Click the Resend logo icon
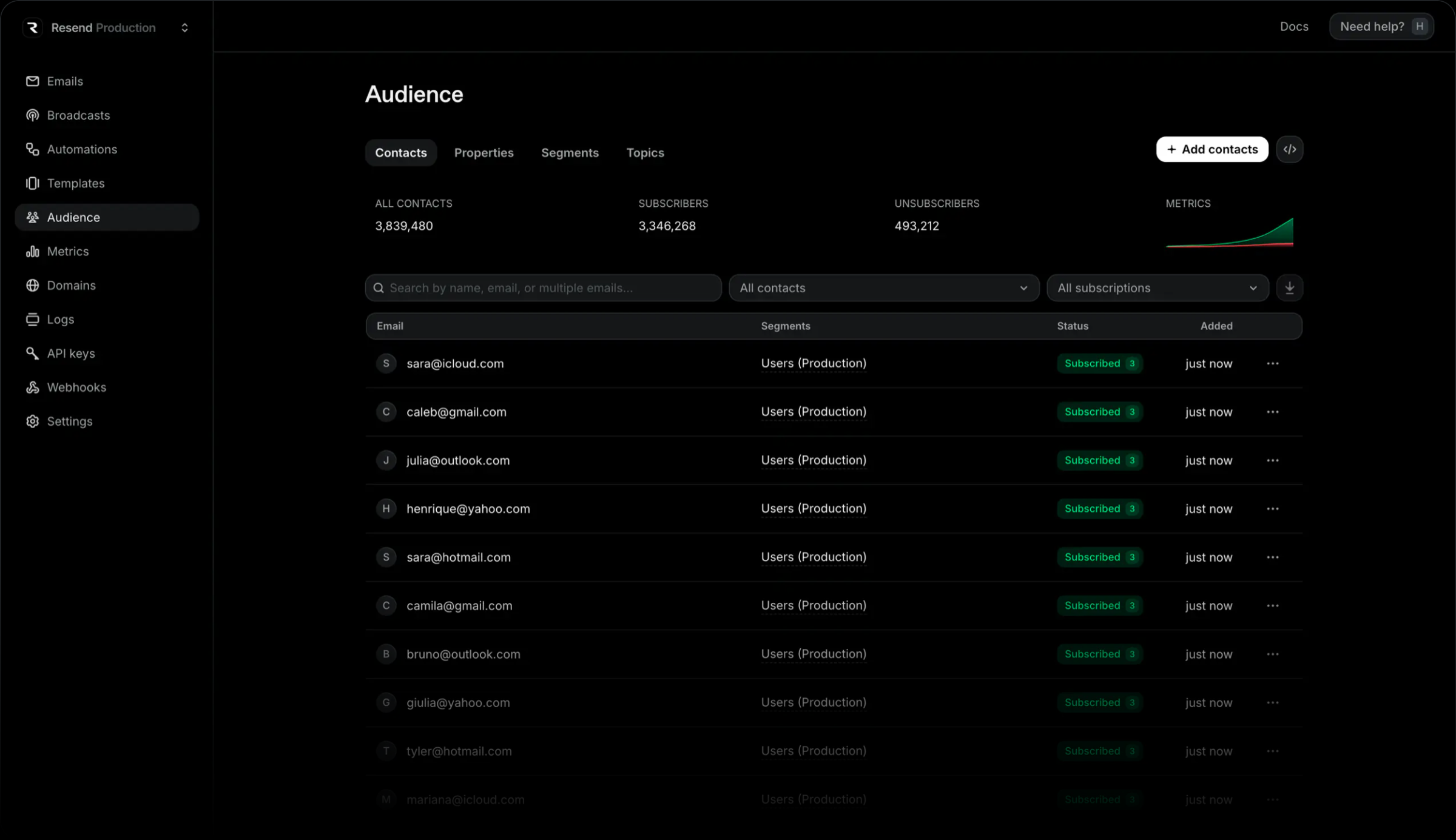Image resolution: width=1456 pixels, height=840 pixels. [33, 27]
